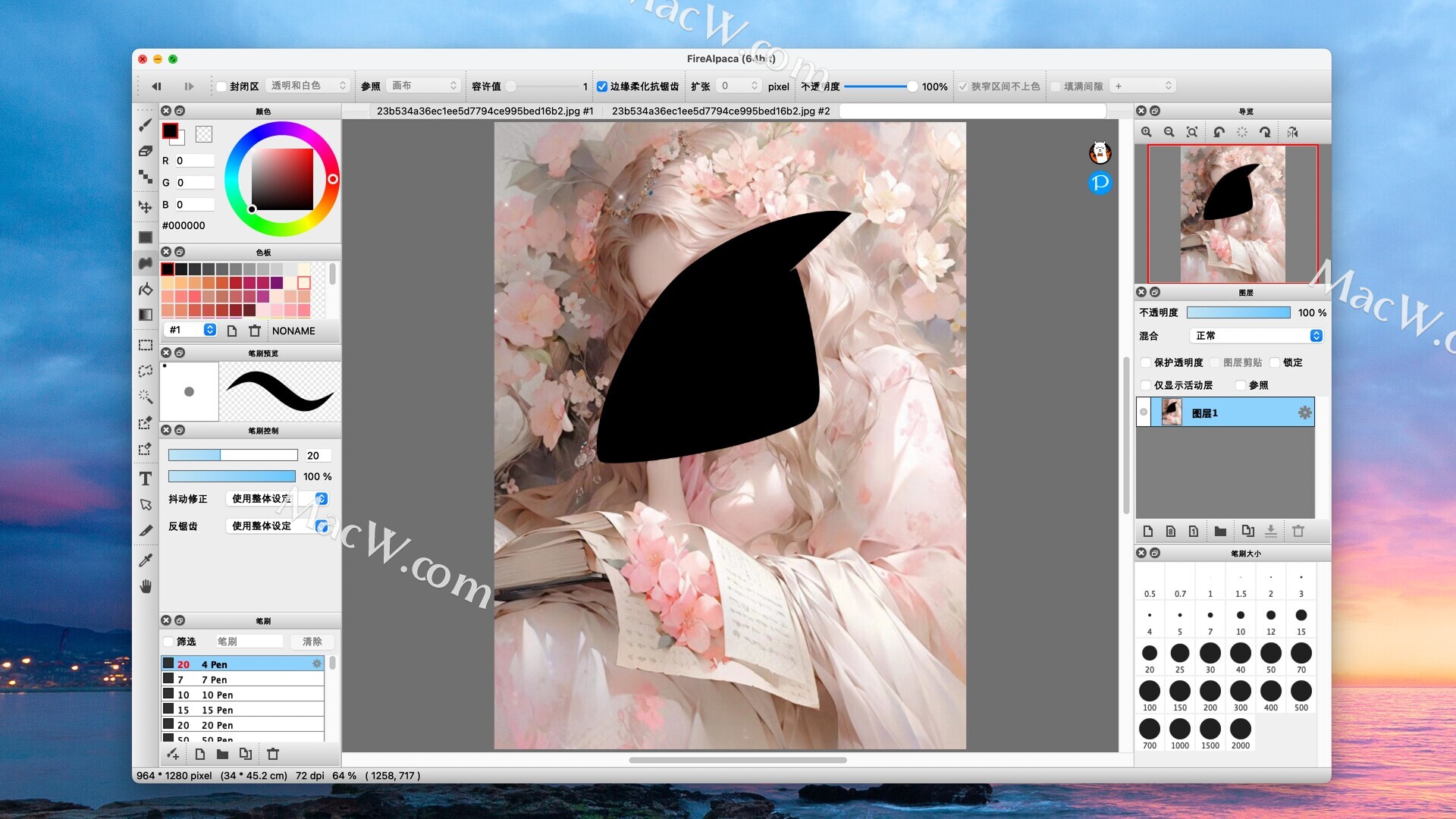Rotate canvas left in Navigator

pos(1219,132)
